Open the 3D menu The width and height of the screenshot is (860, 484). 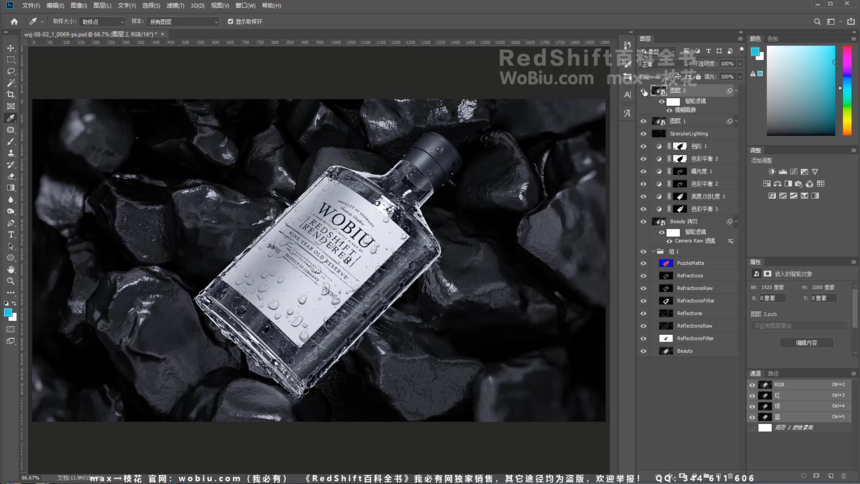(x=197, y=5)
